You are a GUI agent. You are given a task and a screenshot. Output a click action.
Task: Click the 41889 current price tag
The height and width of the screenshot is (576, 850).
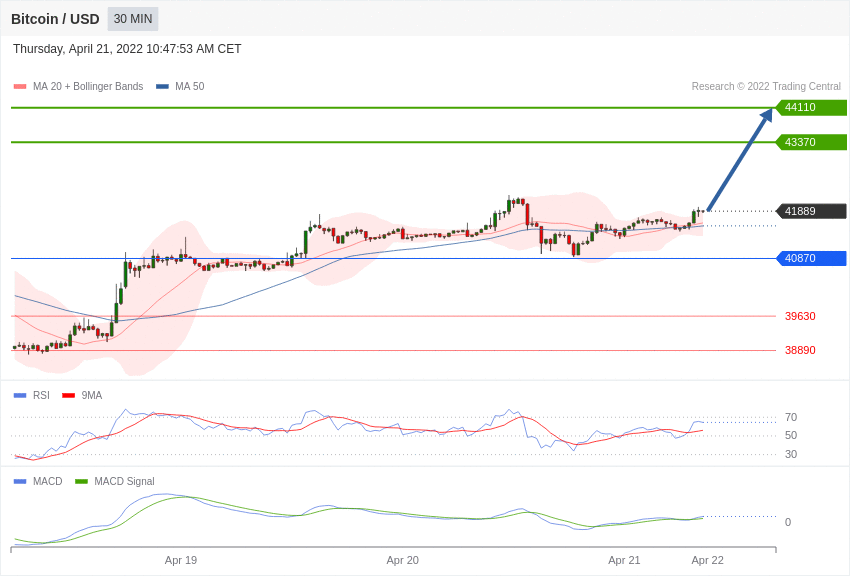pos(812,211)
